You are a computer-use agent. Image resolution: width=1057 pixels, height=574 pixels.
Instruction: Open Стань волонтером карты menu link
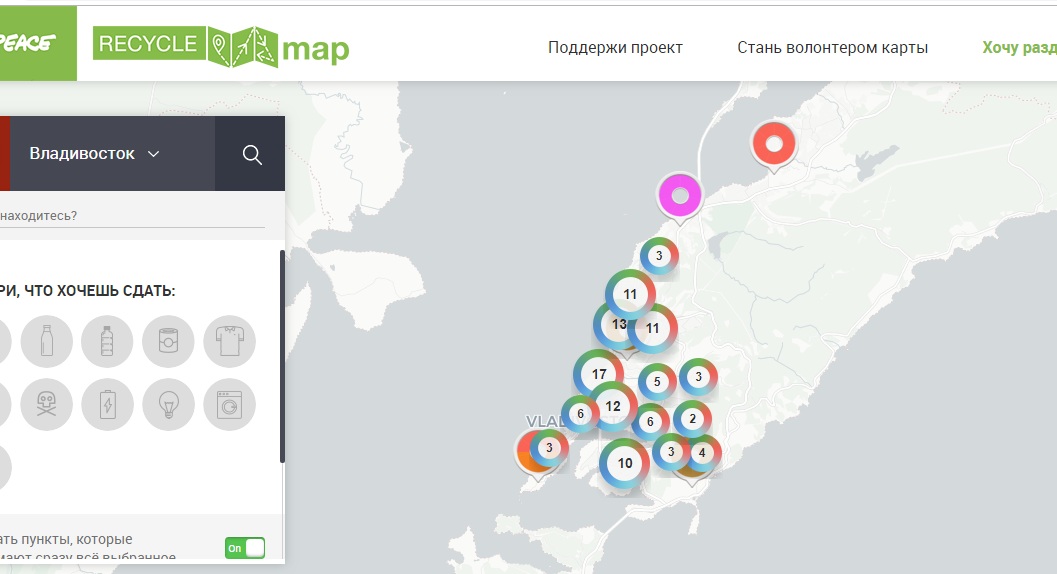pyautogui.click(x=833, y=47)
